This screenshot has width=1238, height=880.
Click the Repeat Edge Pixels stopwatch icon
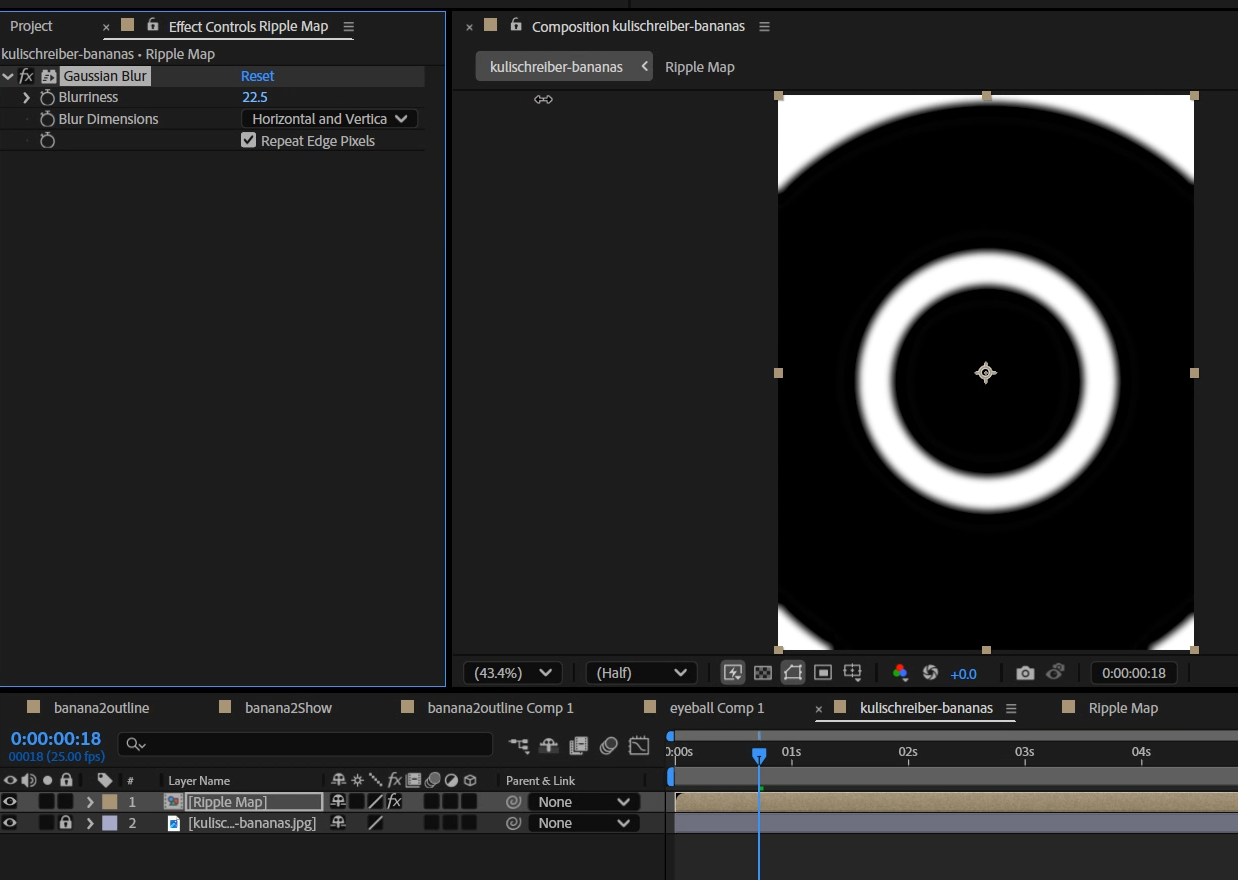[x=47, y=141]
